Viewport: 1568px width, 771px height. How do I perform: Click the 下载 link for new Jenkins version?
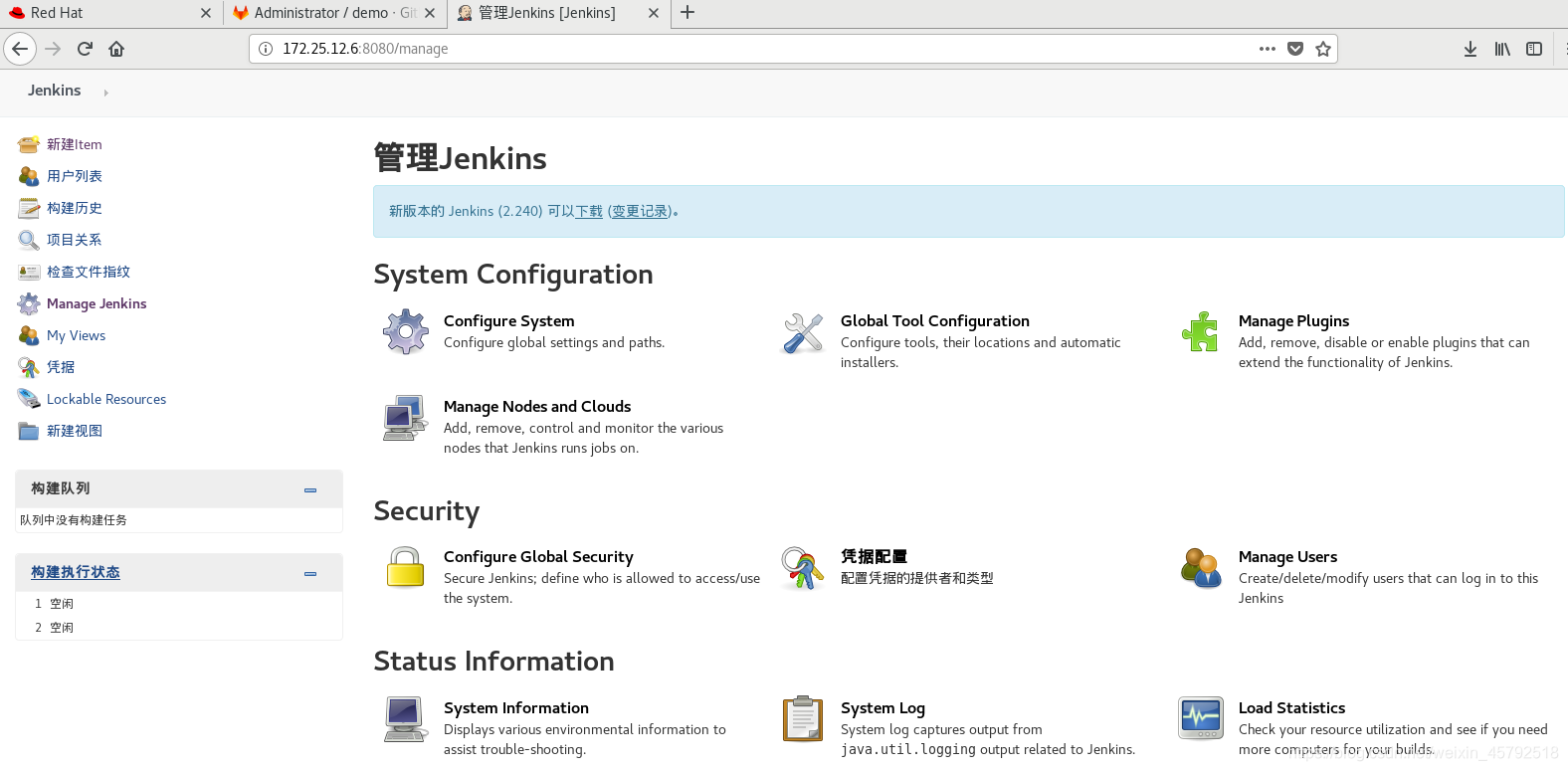589,211
